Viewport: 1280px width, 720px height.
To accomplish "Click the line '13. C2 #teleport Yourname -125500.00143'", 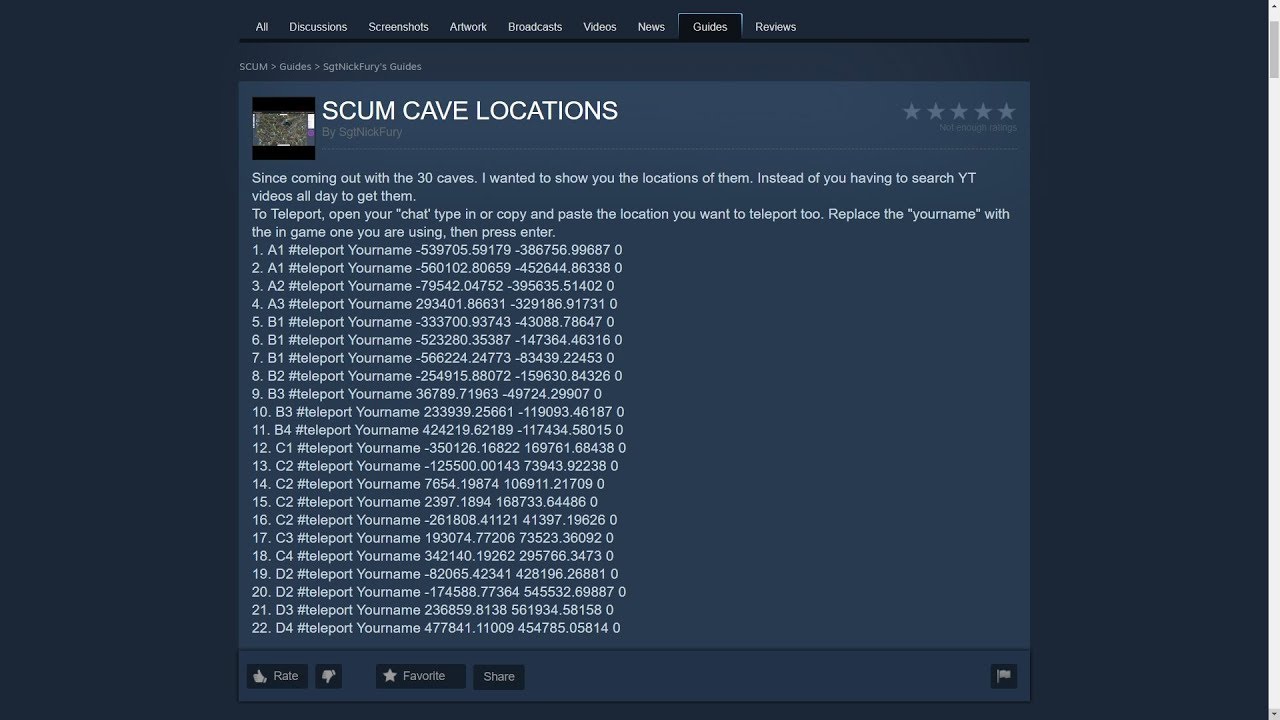I will [435, 466].
